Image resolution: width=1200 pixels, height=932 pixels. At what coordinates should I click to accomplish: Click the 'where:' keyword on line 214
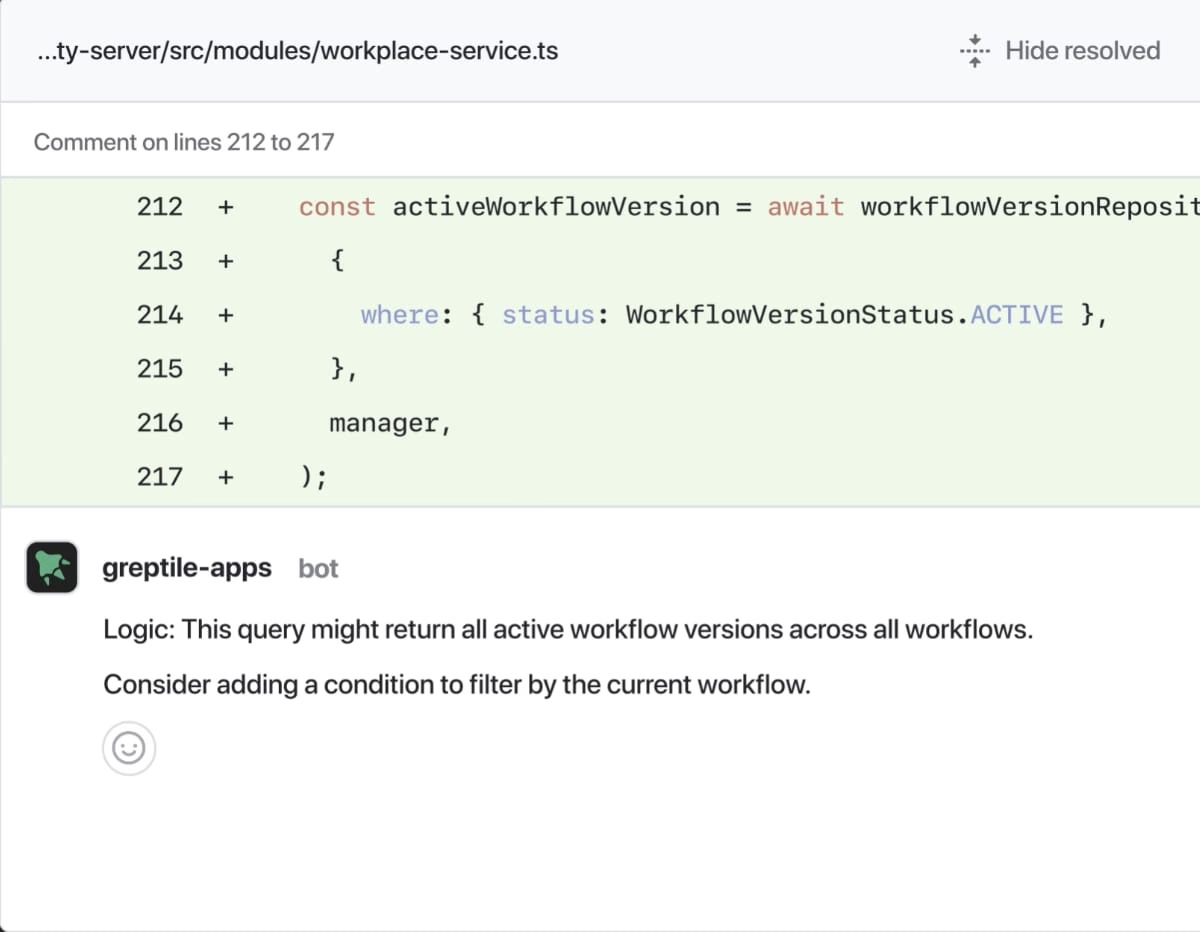click(x=407, y=315)
